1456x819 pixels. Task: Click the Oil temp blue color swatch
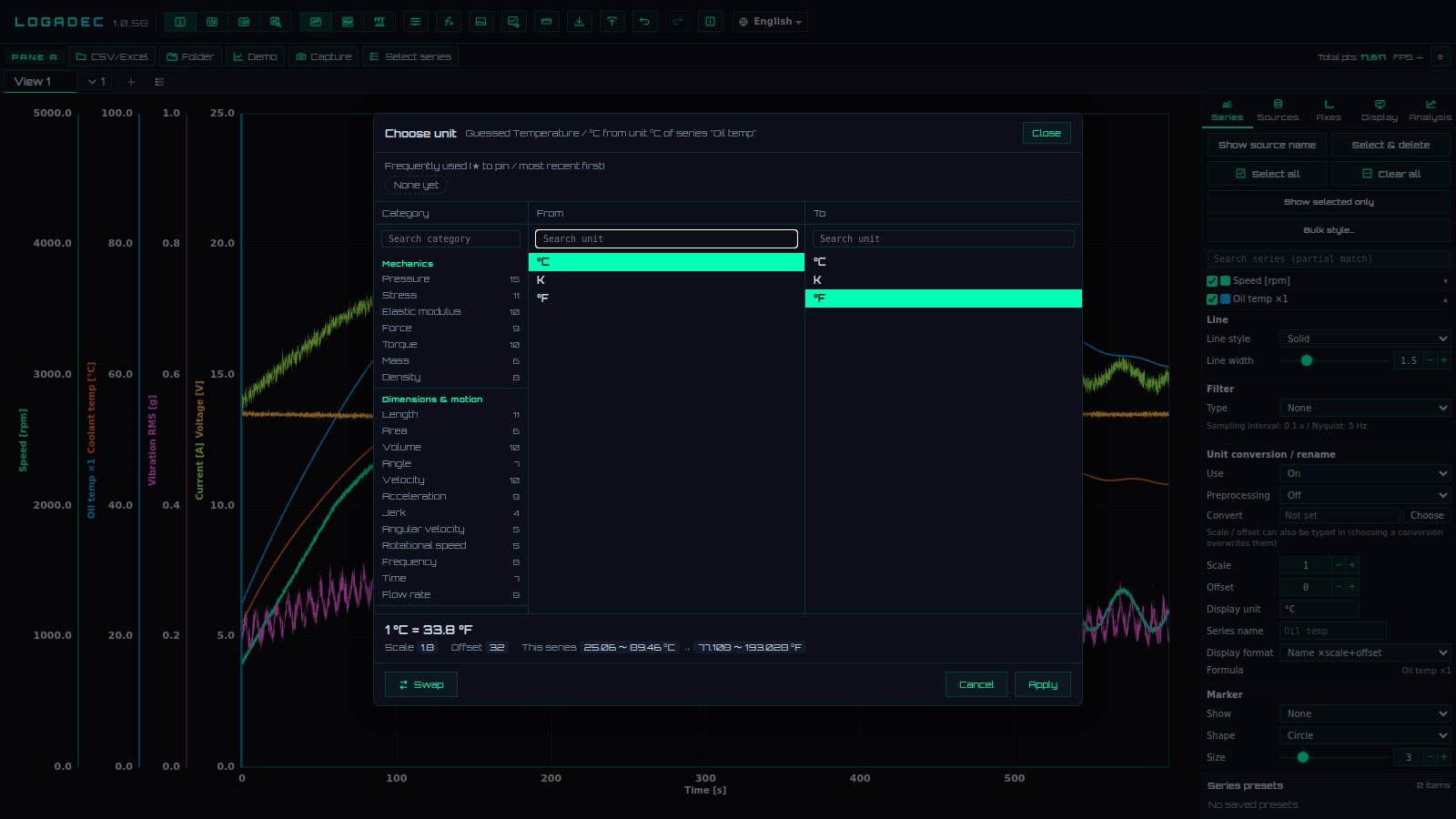point(1225,299)
